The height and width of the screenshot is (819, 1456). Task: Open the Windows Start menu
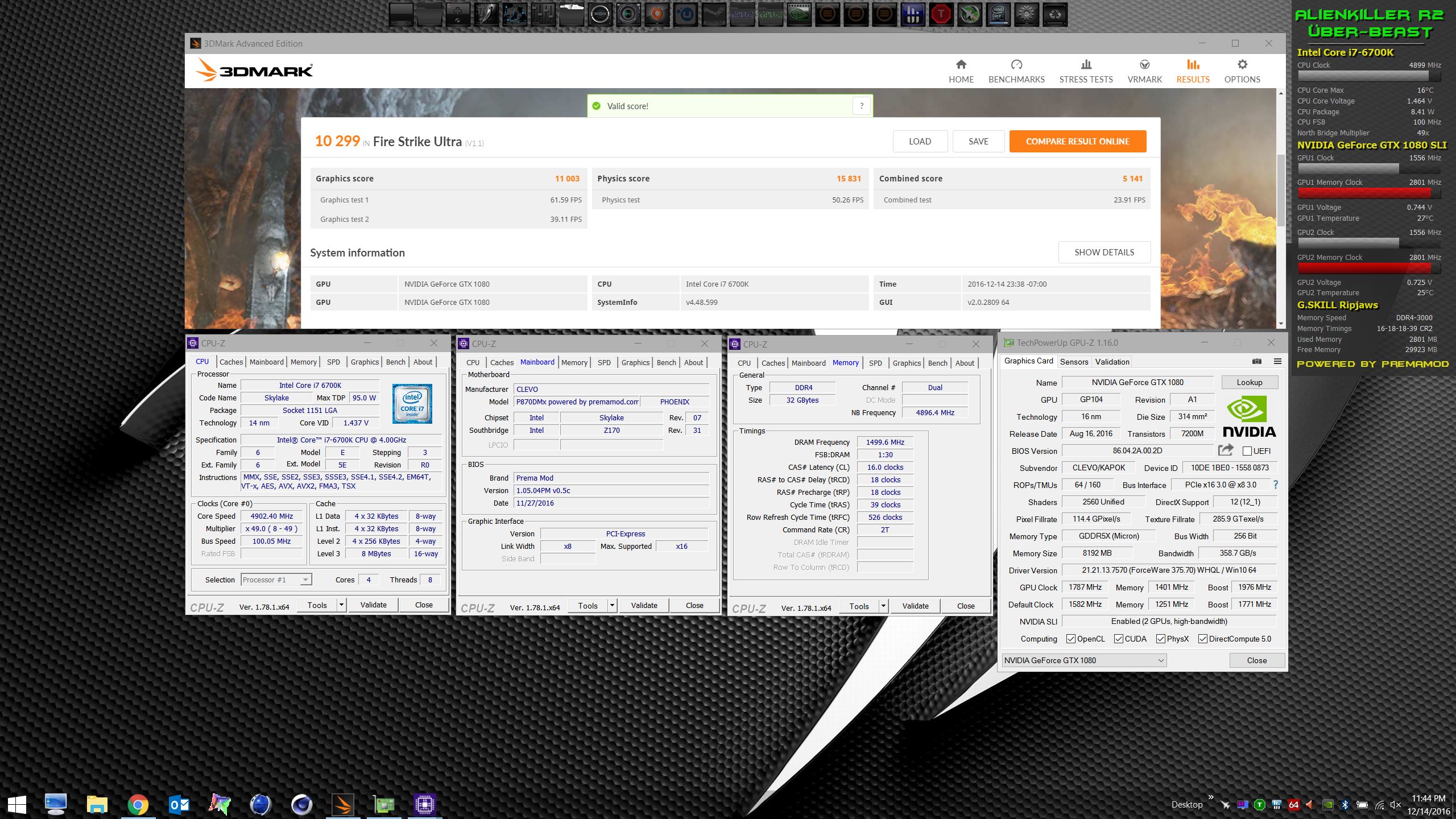pos(17,804)
